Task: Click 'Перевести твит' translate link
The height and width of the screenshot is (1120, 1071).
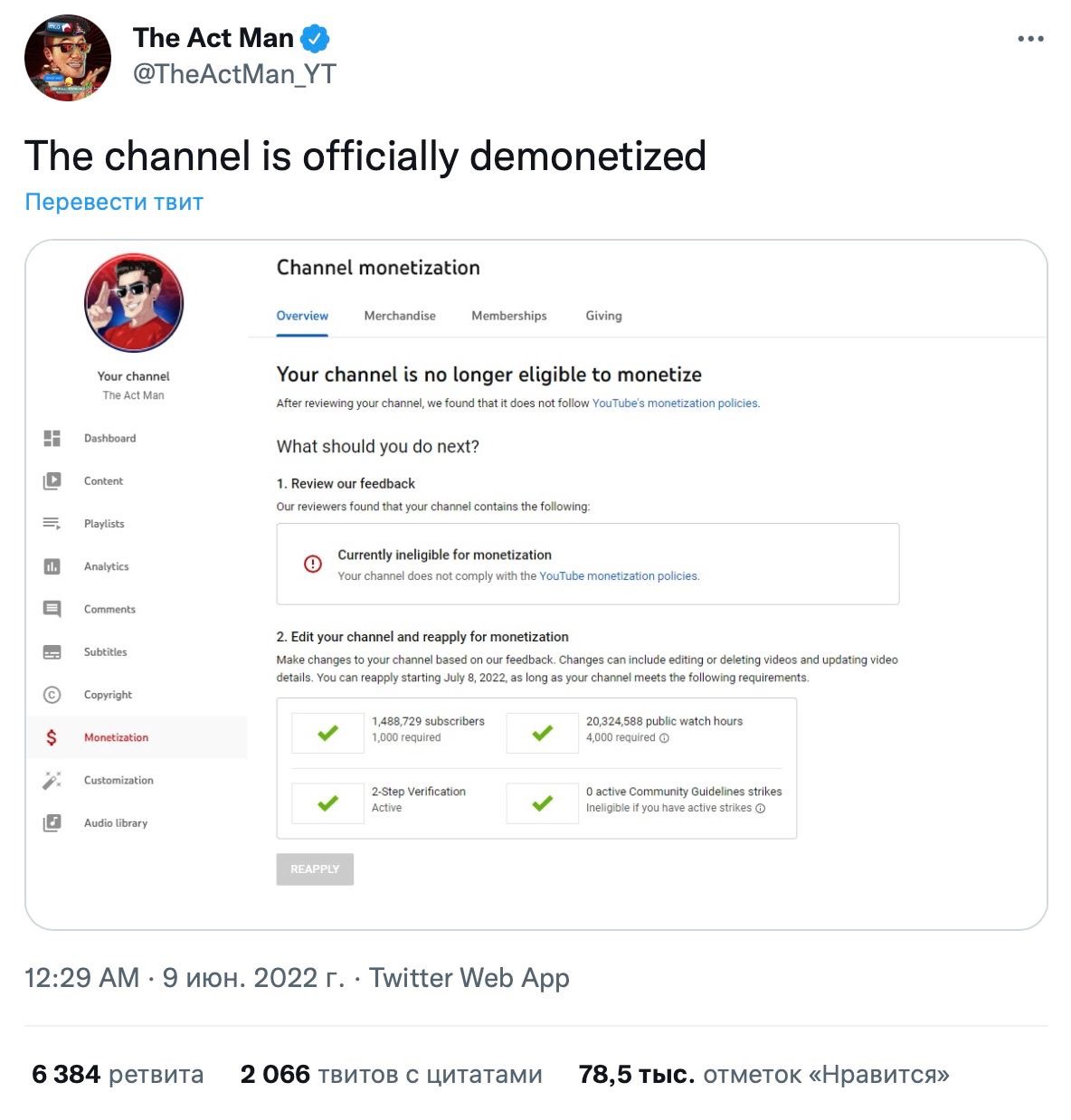Action: (x=114, y=202)
